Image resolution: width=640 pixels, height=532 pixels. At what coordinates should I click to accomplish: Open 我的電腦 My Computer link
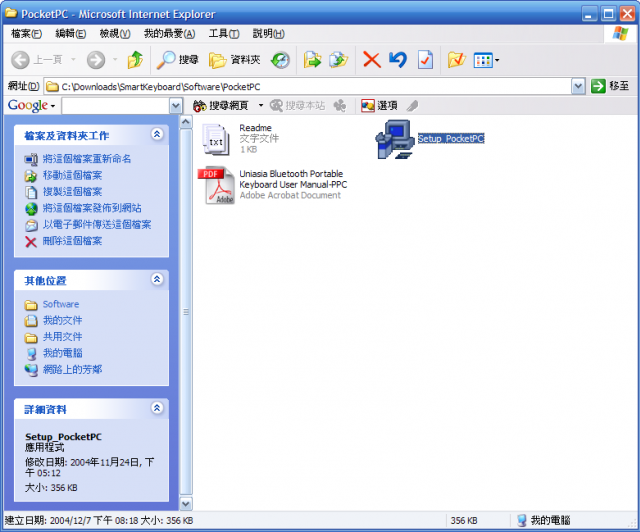point(62,353)
